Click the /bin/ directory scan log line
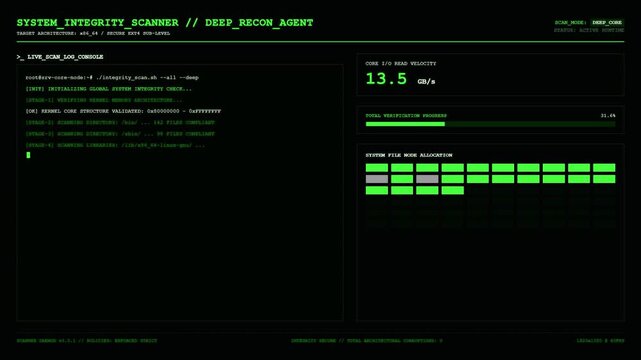This screenshot has width=641, height=360. point(120,123)
